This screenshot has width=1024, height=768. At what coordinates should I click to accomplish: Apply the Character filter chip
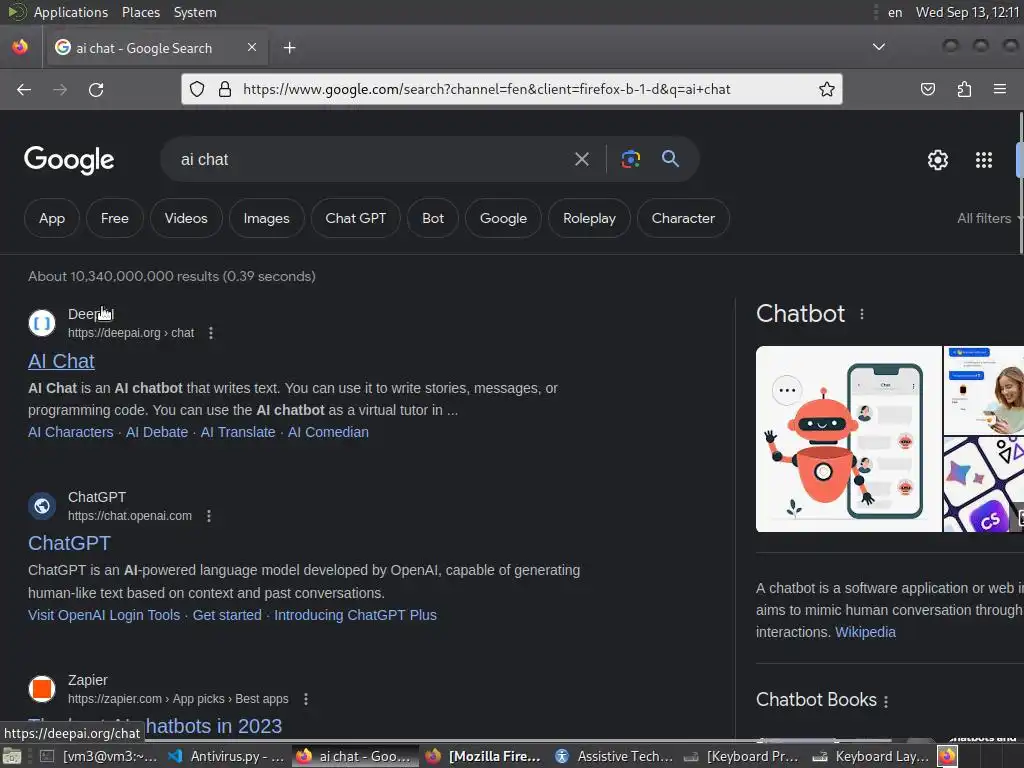point(683,218)
